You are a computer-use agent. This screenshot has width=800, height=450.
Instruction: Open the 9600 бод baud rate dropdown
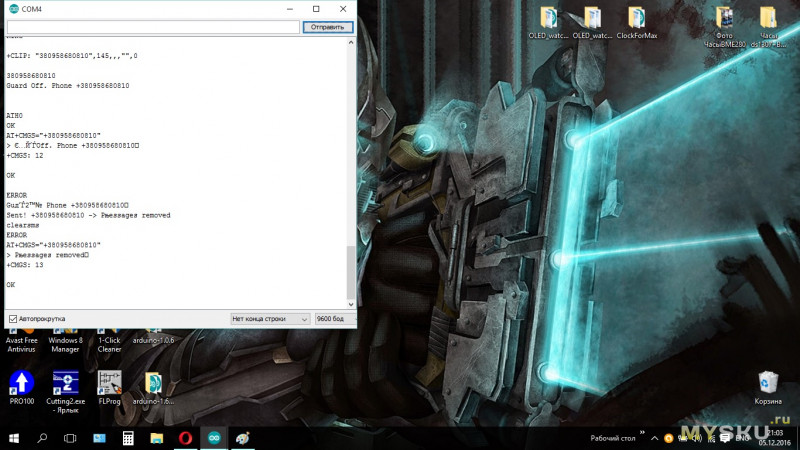[335, 319]
